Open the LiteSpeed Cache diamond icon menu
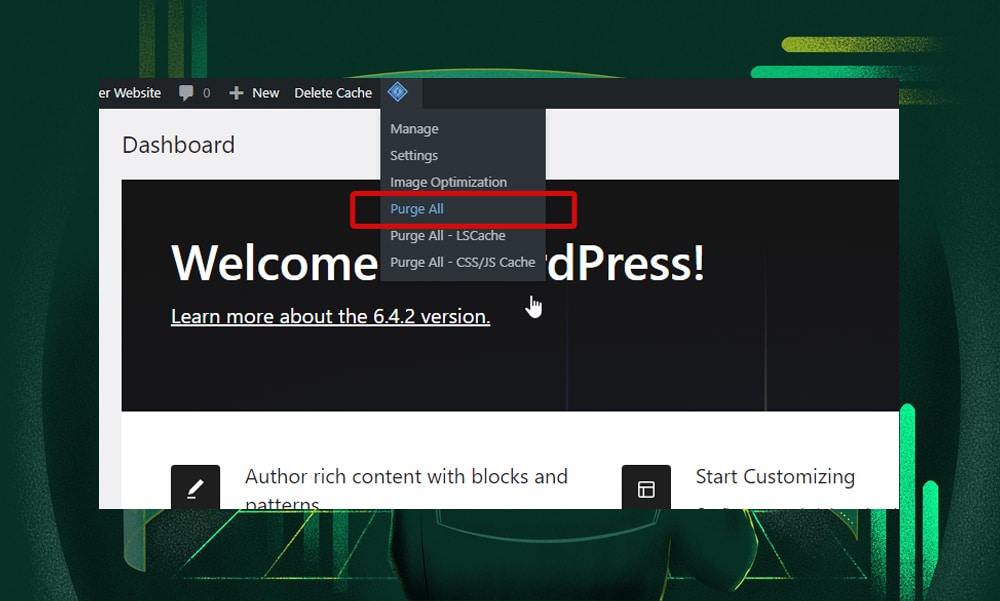The image size is (1000, 601). tap(398, 93)
